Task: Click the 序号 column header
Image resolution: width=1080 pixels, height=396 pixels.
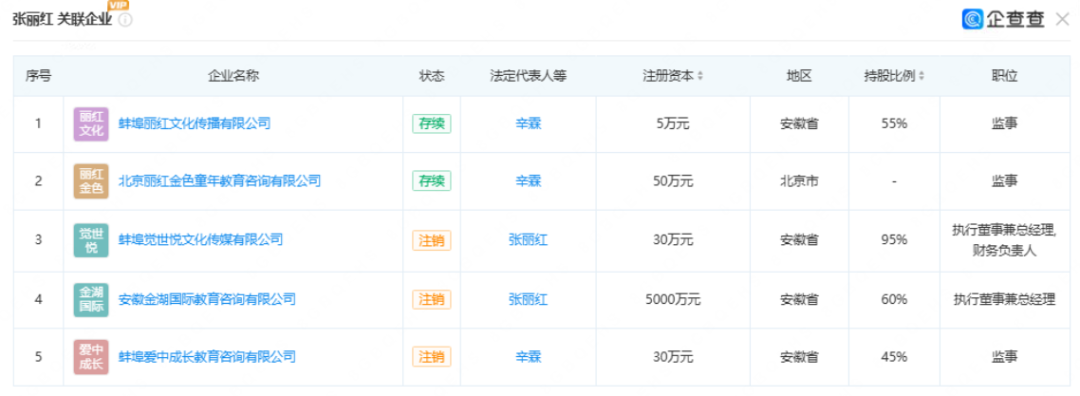Action: 38,76
